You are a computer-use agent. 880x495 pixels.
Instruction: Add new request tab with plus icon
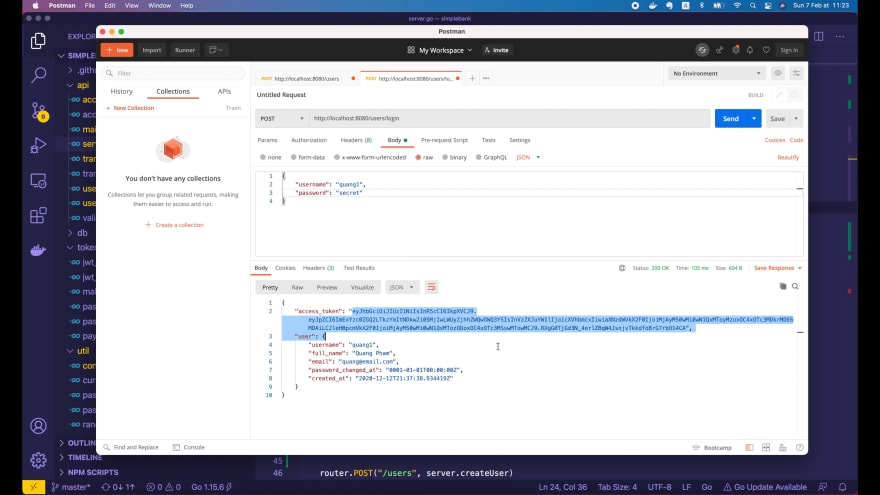[472, 79]
